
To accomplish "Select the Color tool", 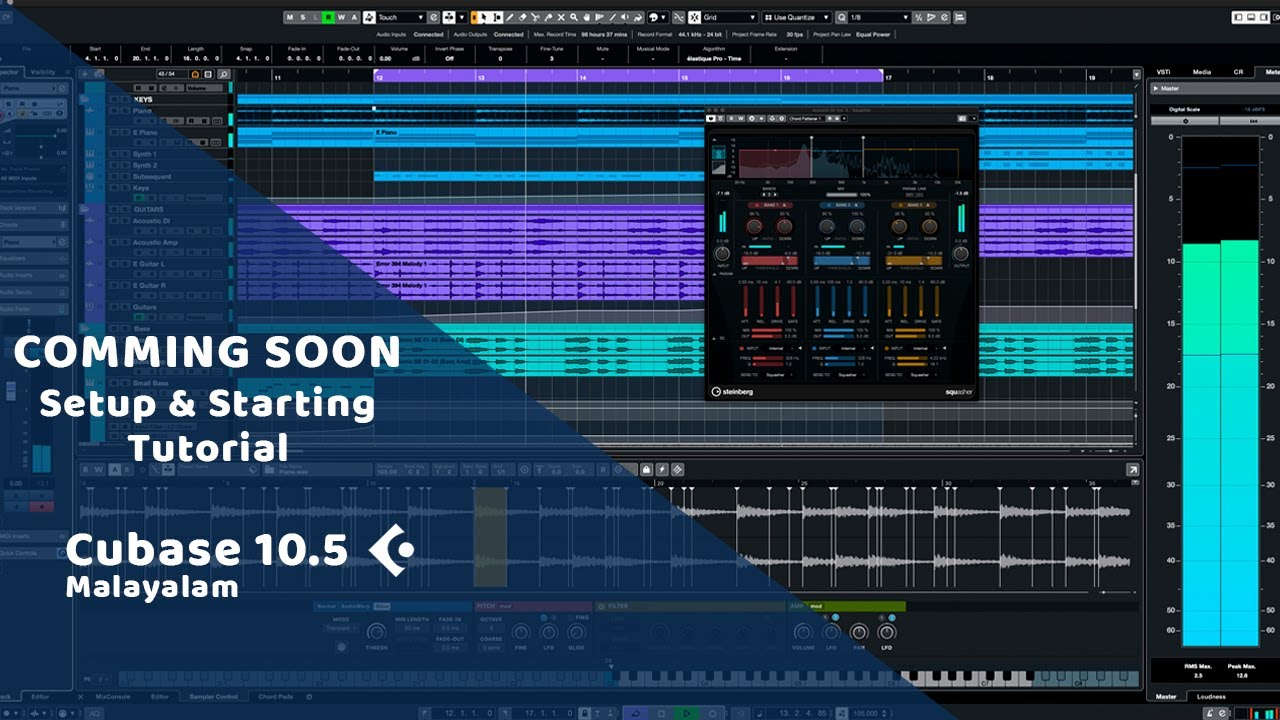I will pyautogui.click(x=638, y=17).
